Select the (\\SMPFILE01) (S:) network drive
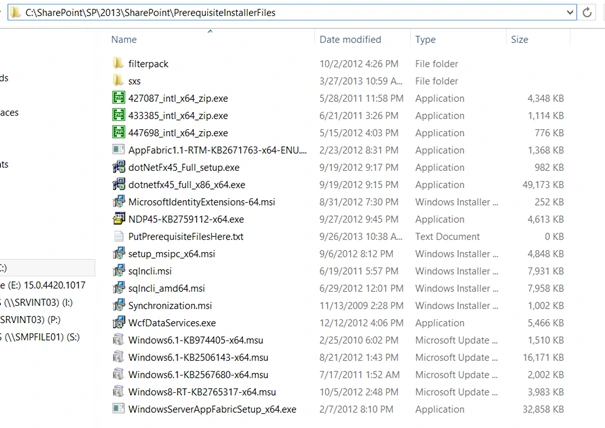The width and height of the screenshot is (605, 428). point(40,337)
